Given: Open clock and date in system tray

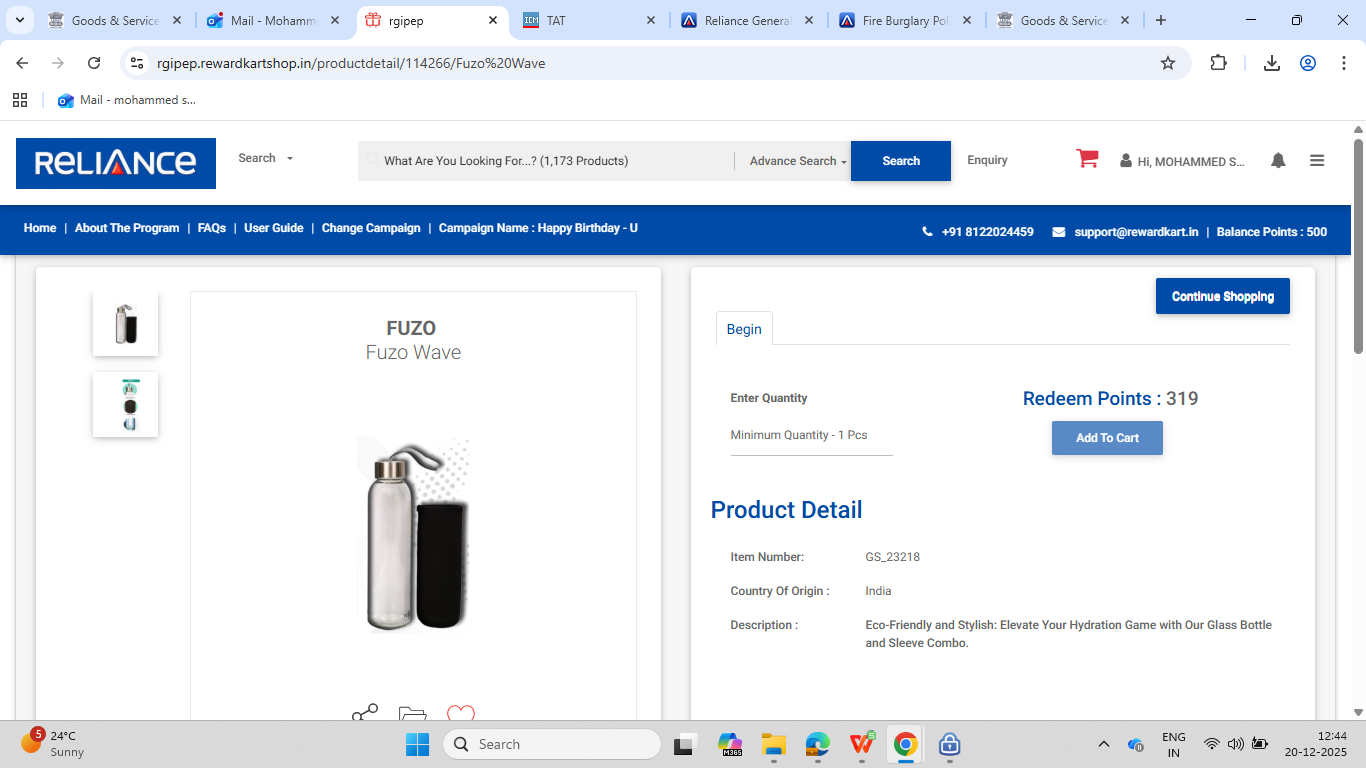Looking at the screenshot, I should (1318, 744).
